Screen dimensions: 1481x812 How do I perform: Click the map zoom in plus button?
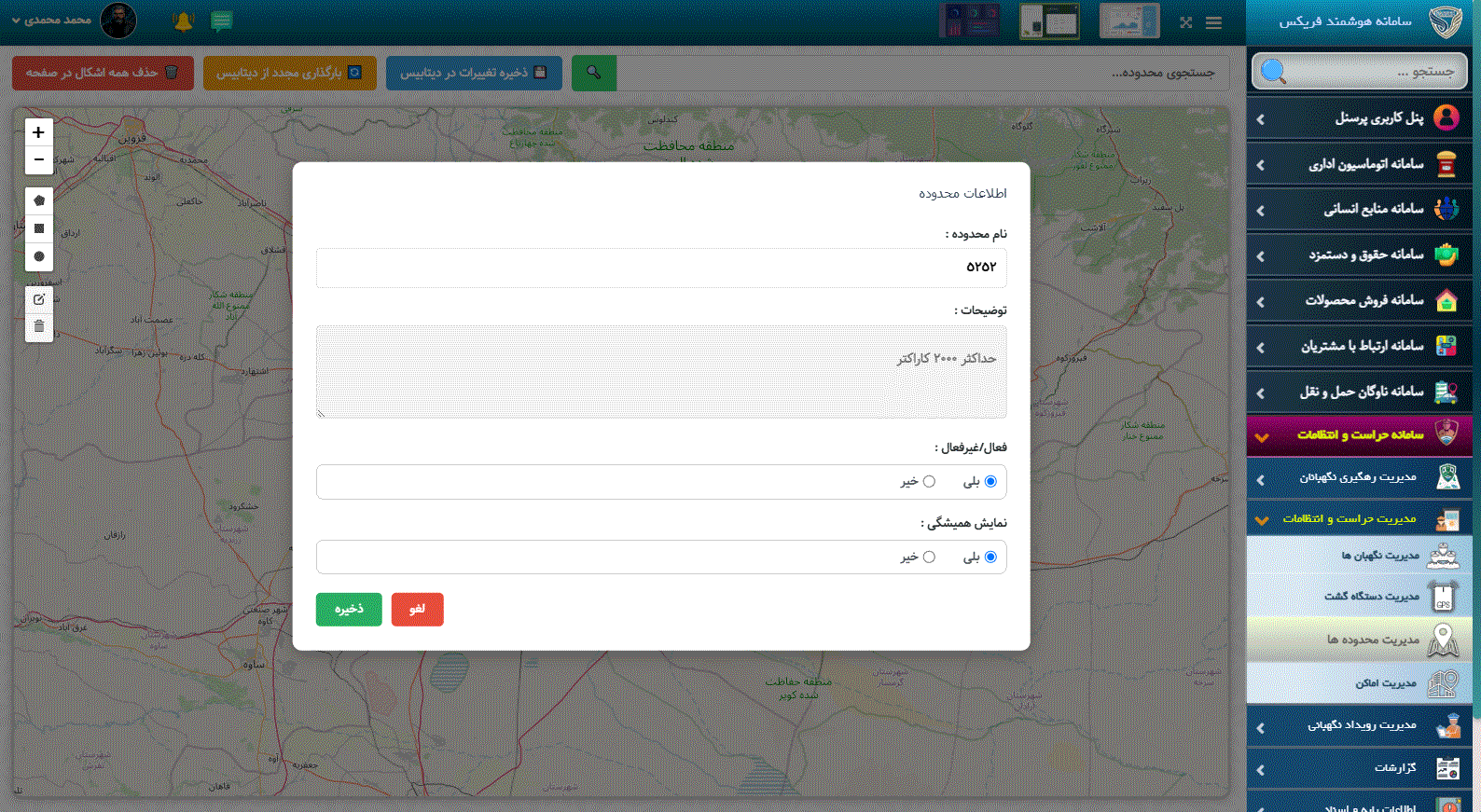(38, 132)
